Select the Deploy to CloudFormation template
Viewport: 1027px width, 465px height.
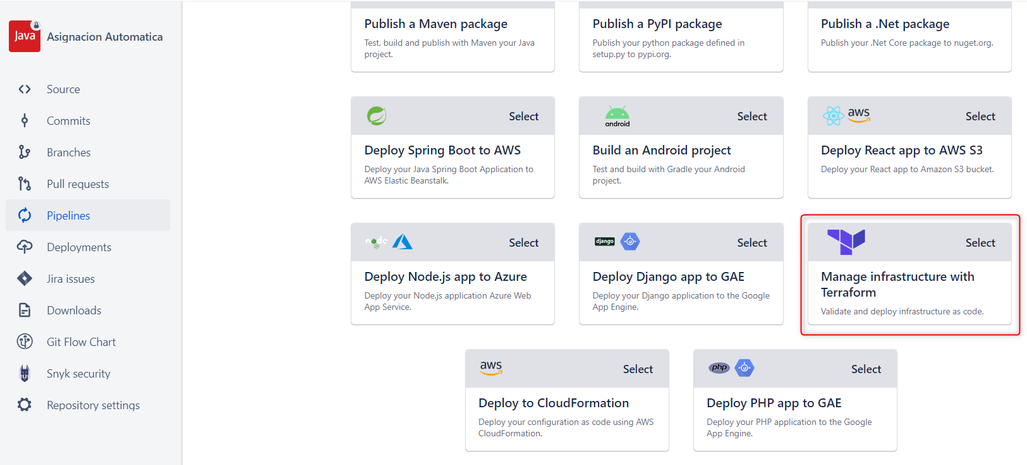tap(638, 369)
